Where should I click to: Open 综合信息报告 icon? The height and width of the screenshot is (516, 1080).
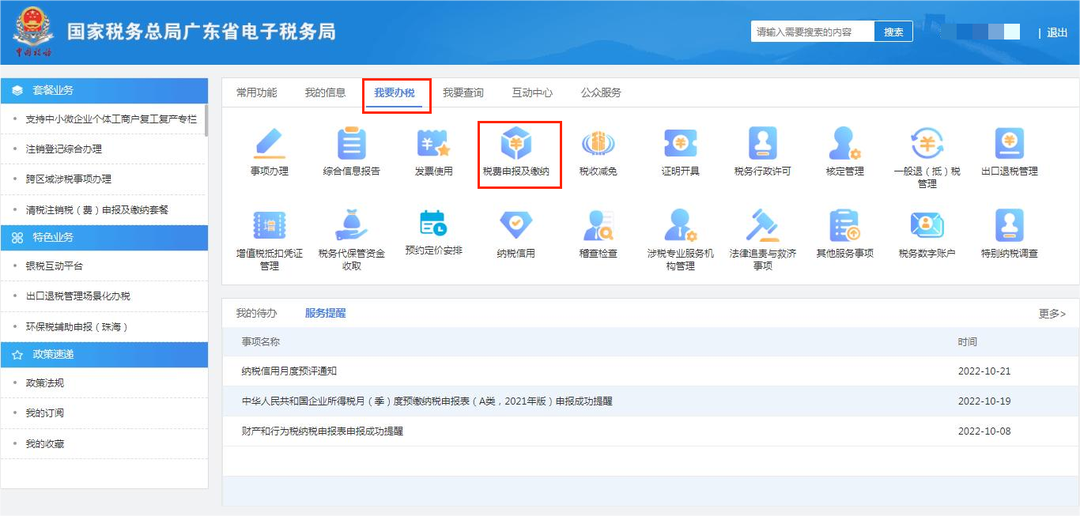tap(351, 143)
